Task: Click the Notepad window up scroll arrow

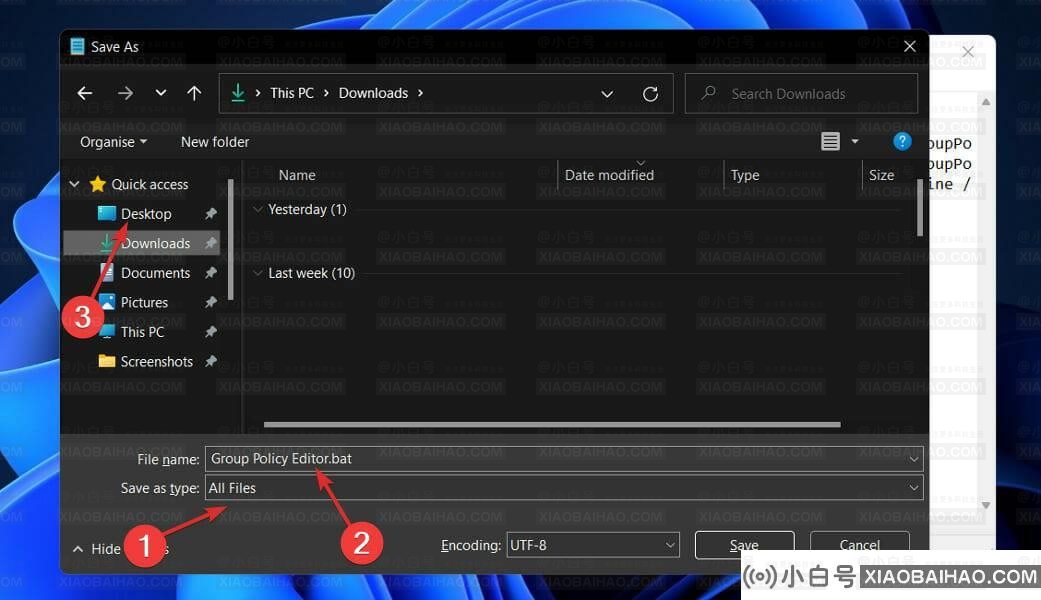Action: (x=986, y=102)
